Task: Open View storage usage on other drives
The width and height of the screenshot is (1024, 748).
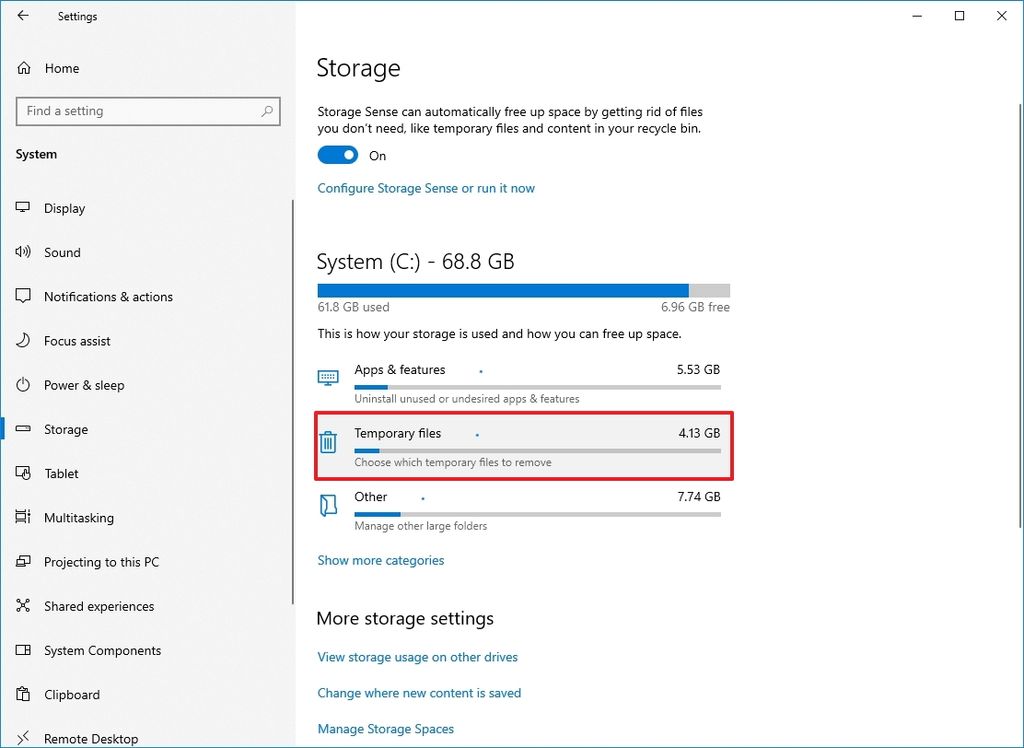Action: (417, 657)
